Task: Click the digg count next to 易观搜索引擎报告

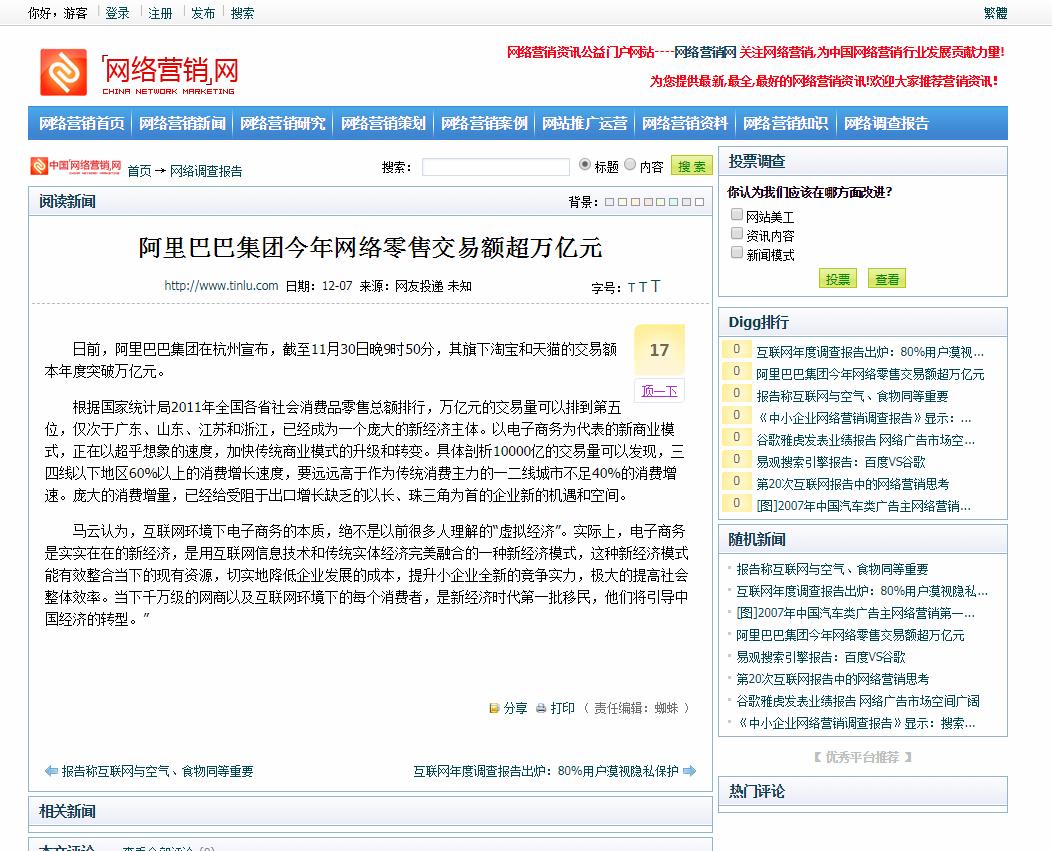Action: [x=736, y=460]
